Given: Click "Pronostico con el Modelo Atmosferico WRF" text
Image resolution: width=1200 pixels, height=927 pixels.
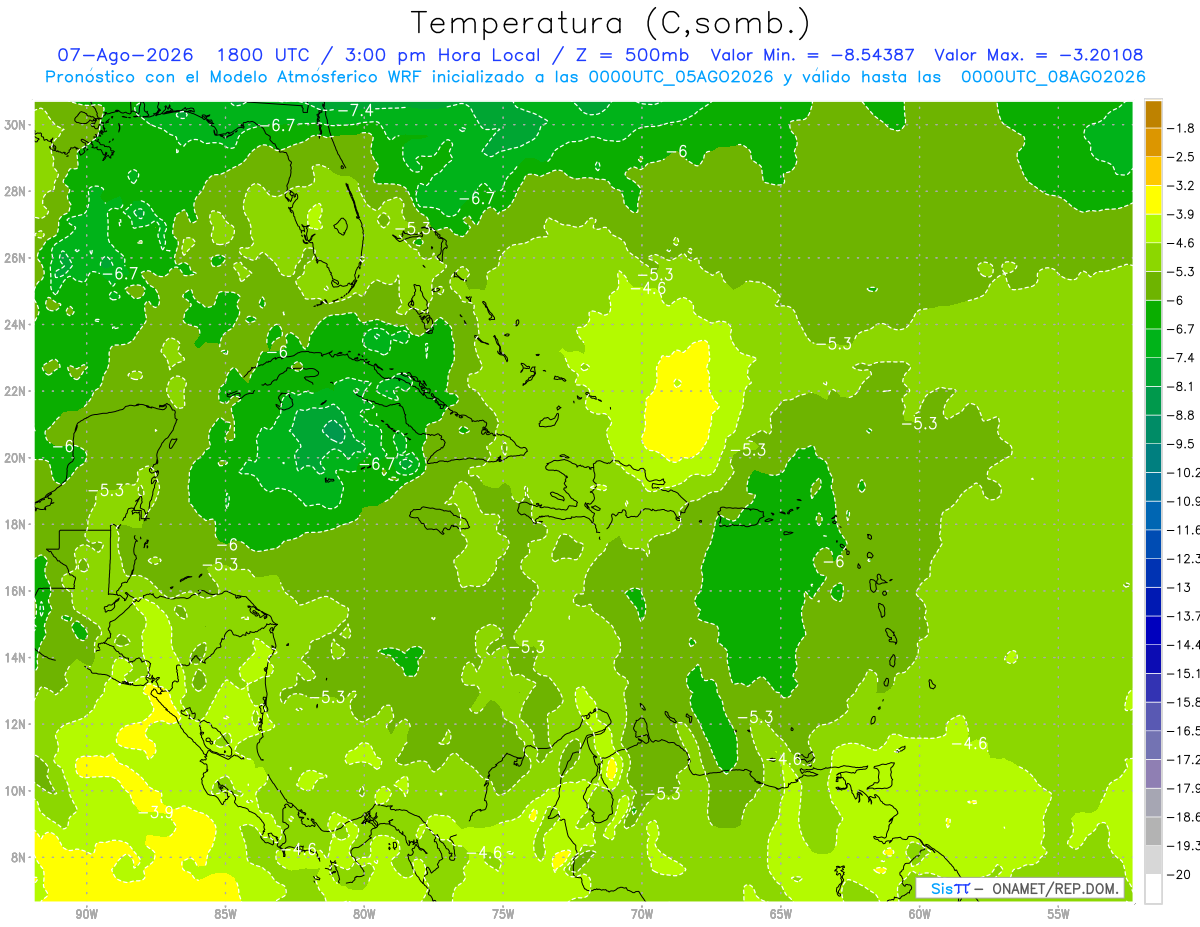Looking at the screenshot, I should tap(232, 77).
